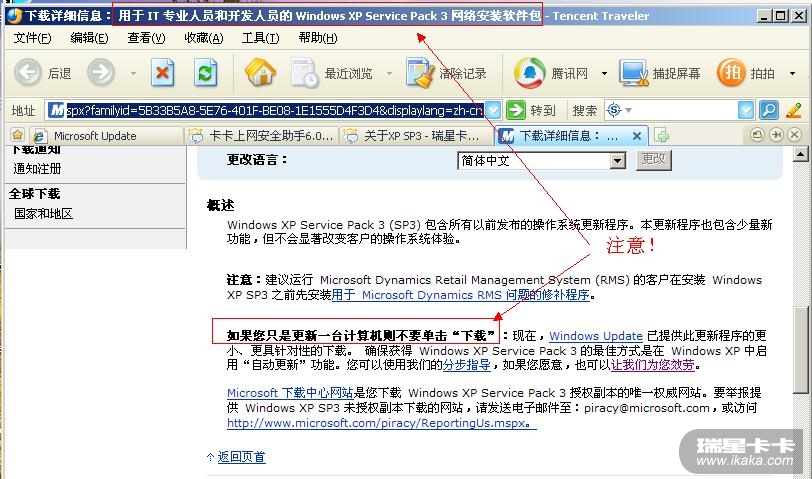The width and height of the screenshot is (812, 479).
Task: Click the Back (后退) arrow icon
Action: (27, 72)
